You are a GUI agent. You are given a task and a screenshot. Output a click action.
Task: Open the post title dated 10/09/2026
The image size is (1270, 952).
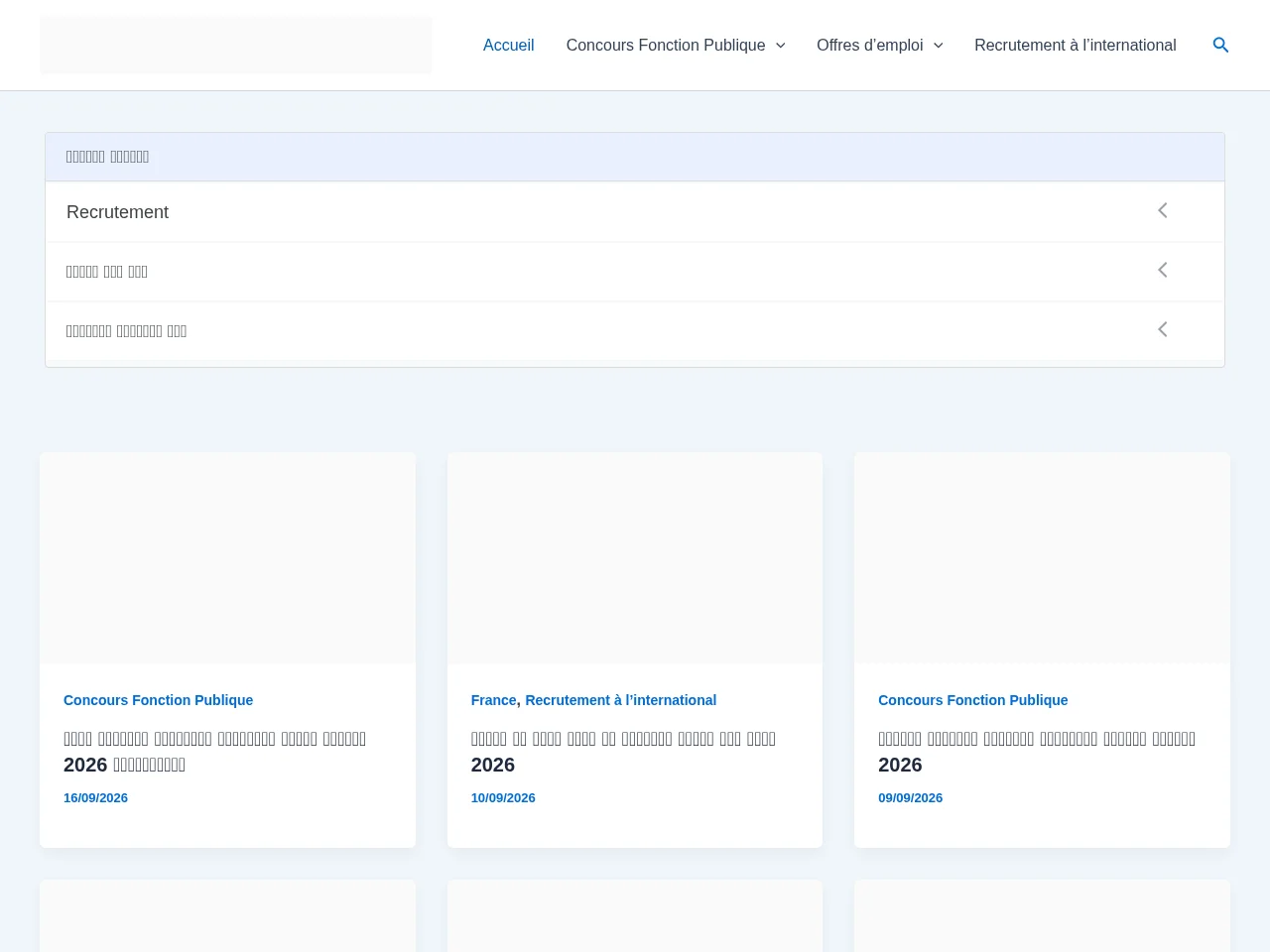(623, 752)
